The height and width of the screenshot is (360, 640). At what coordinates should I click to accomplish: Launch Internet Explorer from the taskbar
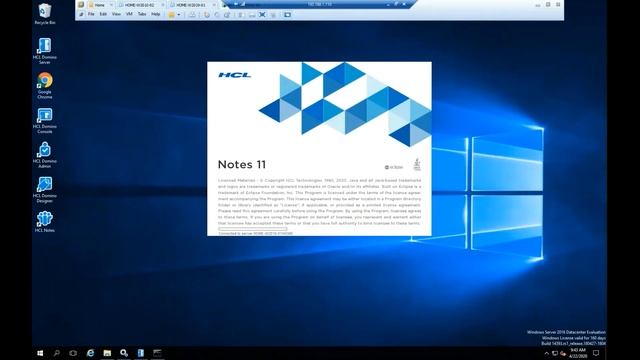point(90,353)
